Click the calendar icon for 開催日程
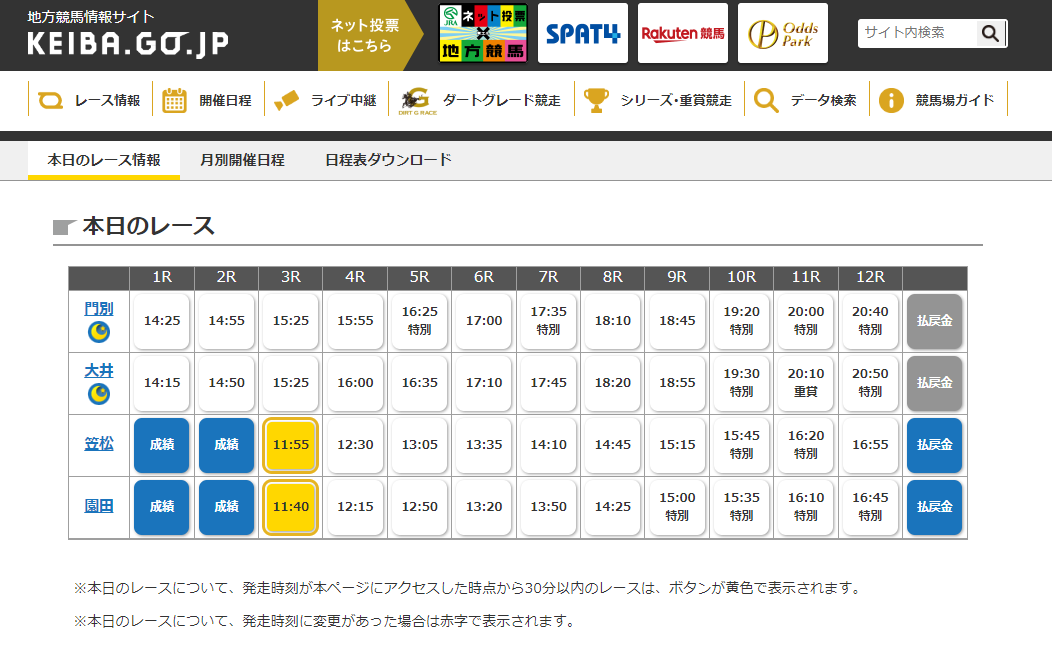The image size is (1052, 657). coord(175,100)
